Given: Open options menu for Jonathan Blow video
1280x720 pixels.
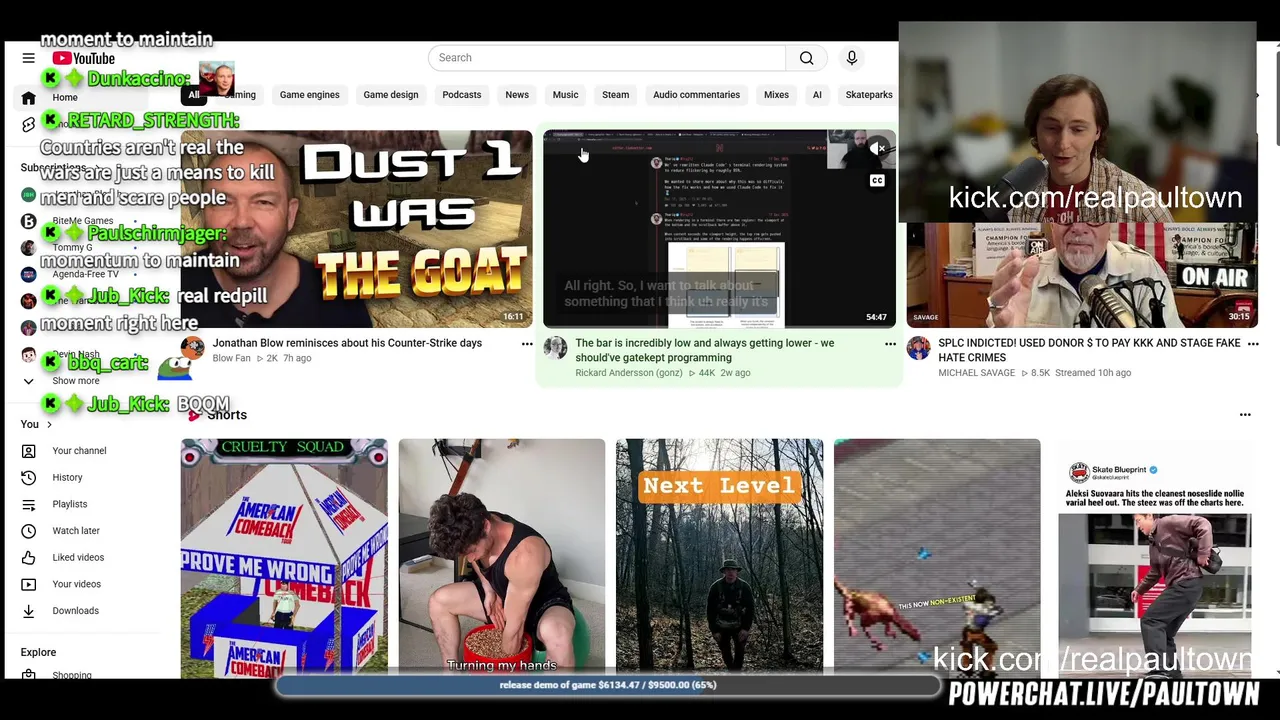Looking at the screenshot, I should click(527, 344).
